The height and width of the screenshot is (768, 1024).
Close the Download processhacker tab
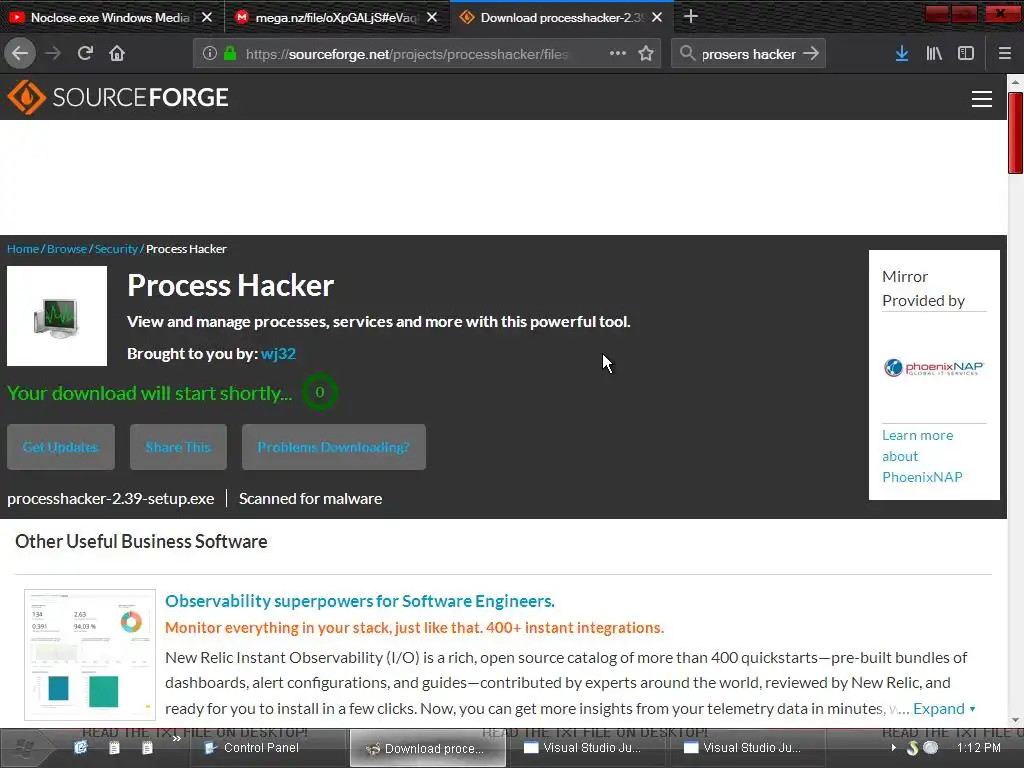pyautogui.click(x=657, y=18)
